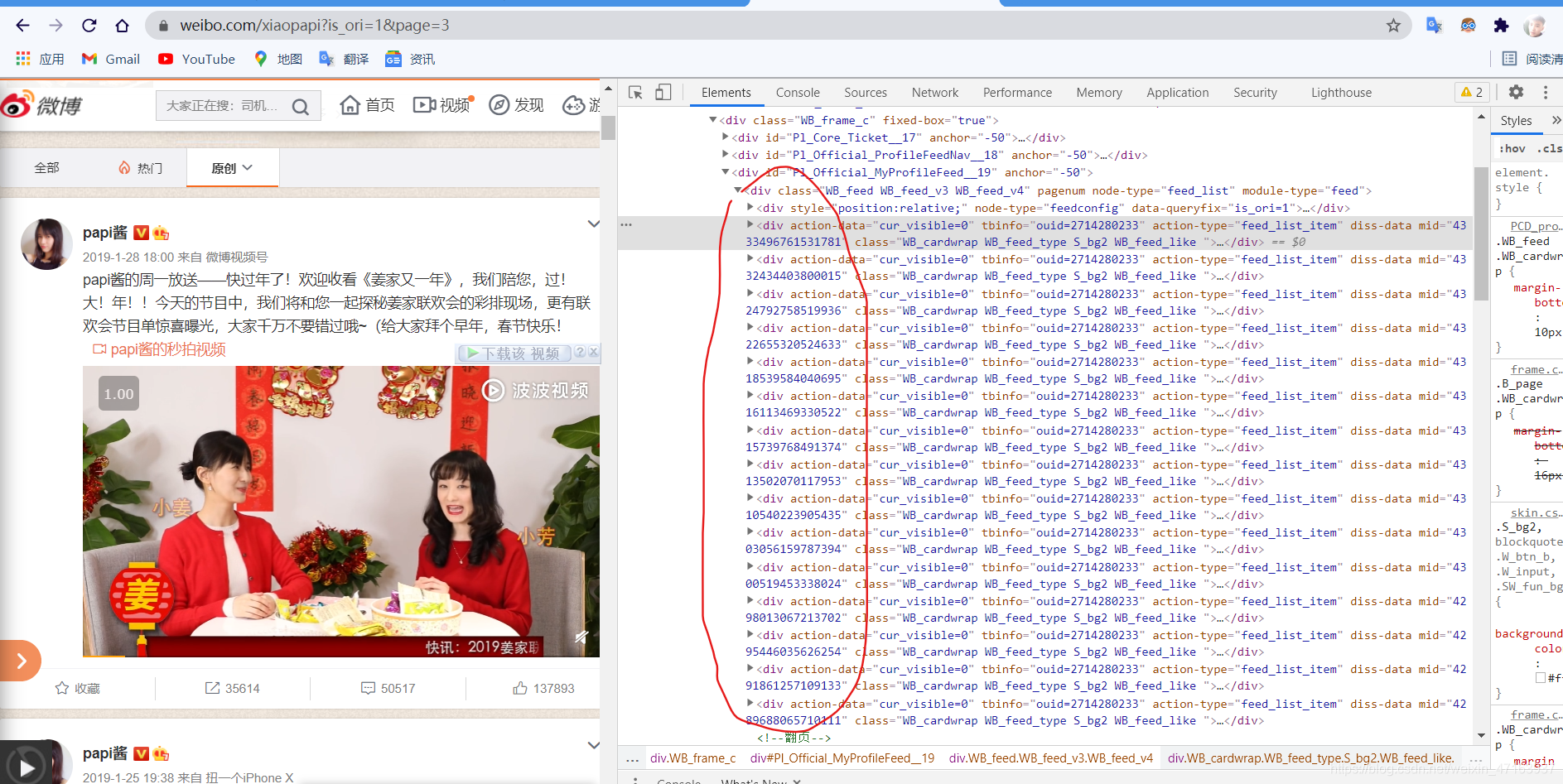This screenshot has width=1563, height=784.
Task: Click the white #f color swatch in Styles
Action: click(x=1541, y=678)
